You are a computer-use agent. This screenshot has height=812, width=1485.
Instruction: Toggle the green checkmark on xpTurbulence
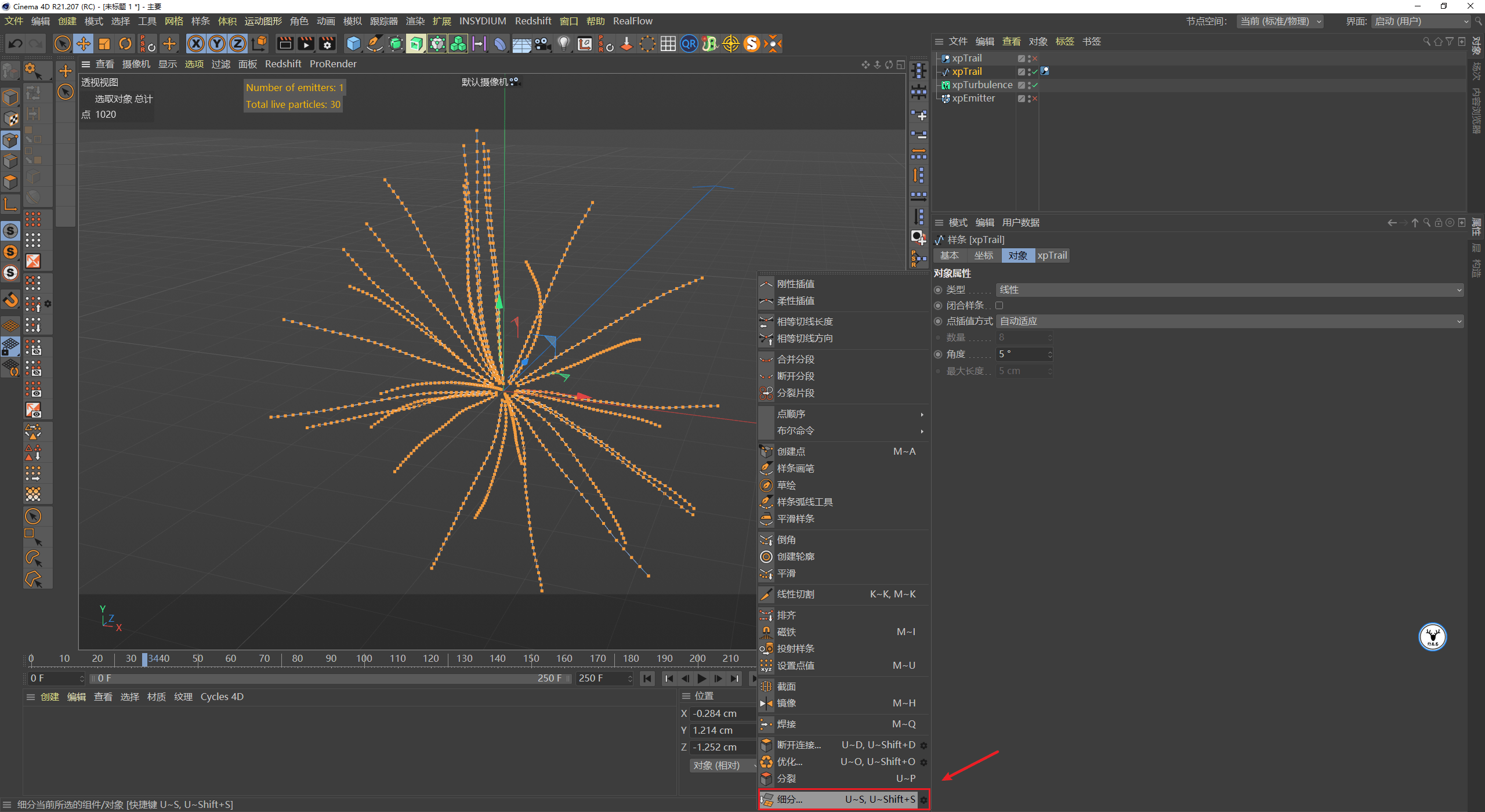tap(1034, 85)
